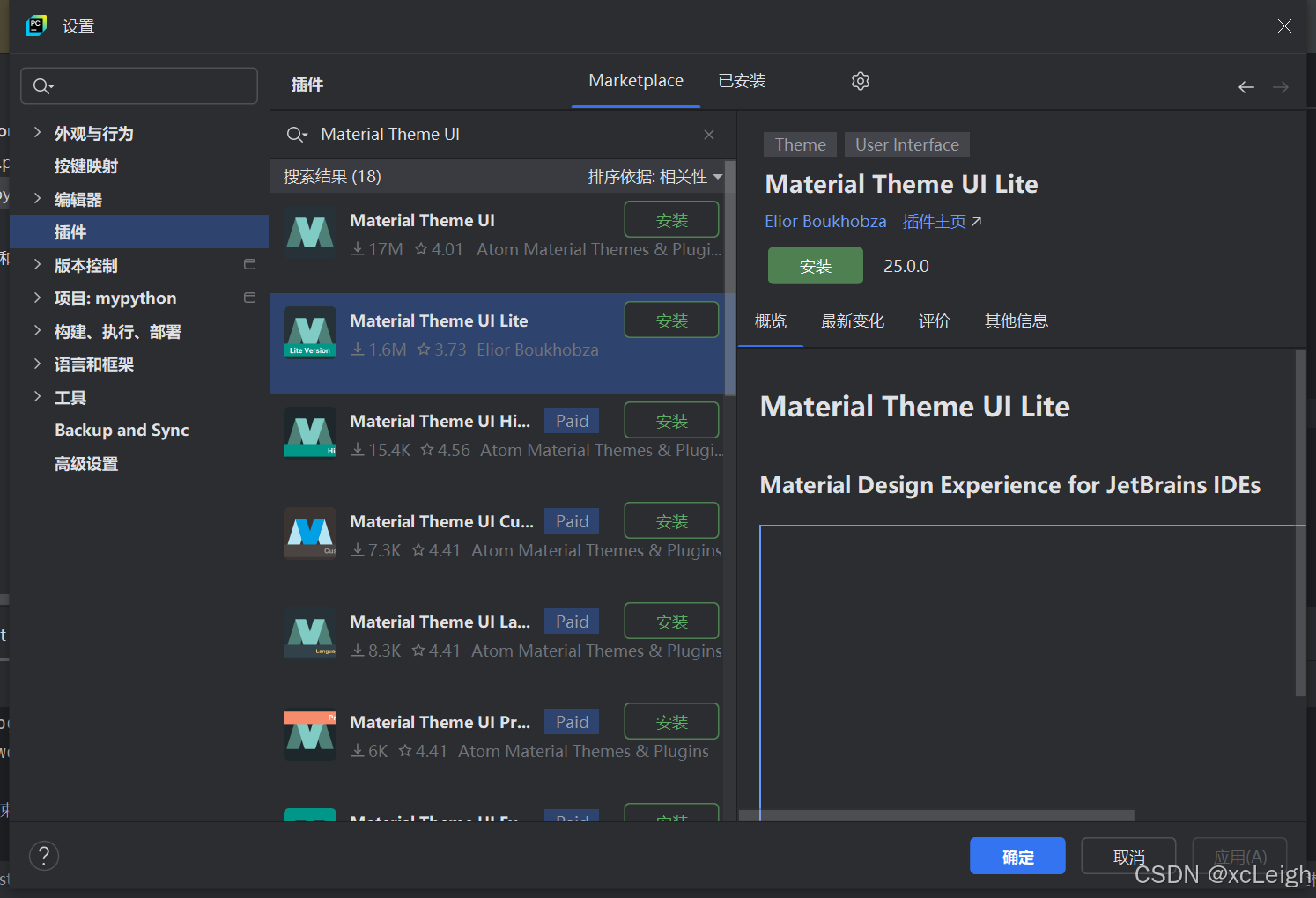Click the Material Theme UI La... logo
Viewport: 1316px width, 898px height.
click(x=310, y=634)
